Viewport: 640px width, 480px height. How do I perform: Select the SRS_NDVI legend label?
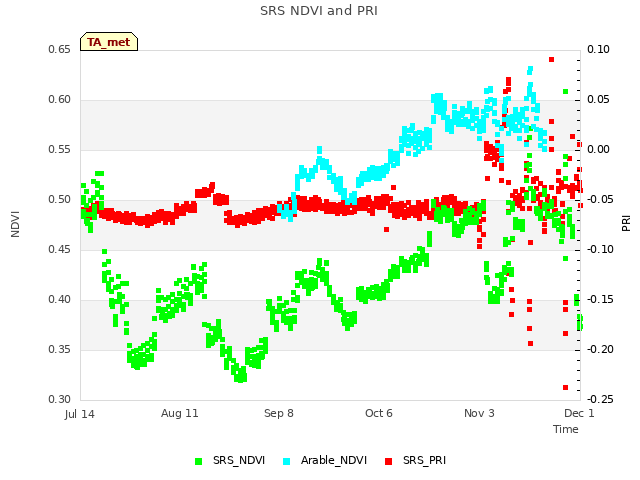pyautogui.click(x=239, y=460)
